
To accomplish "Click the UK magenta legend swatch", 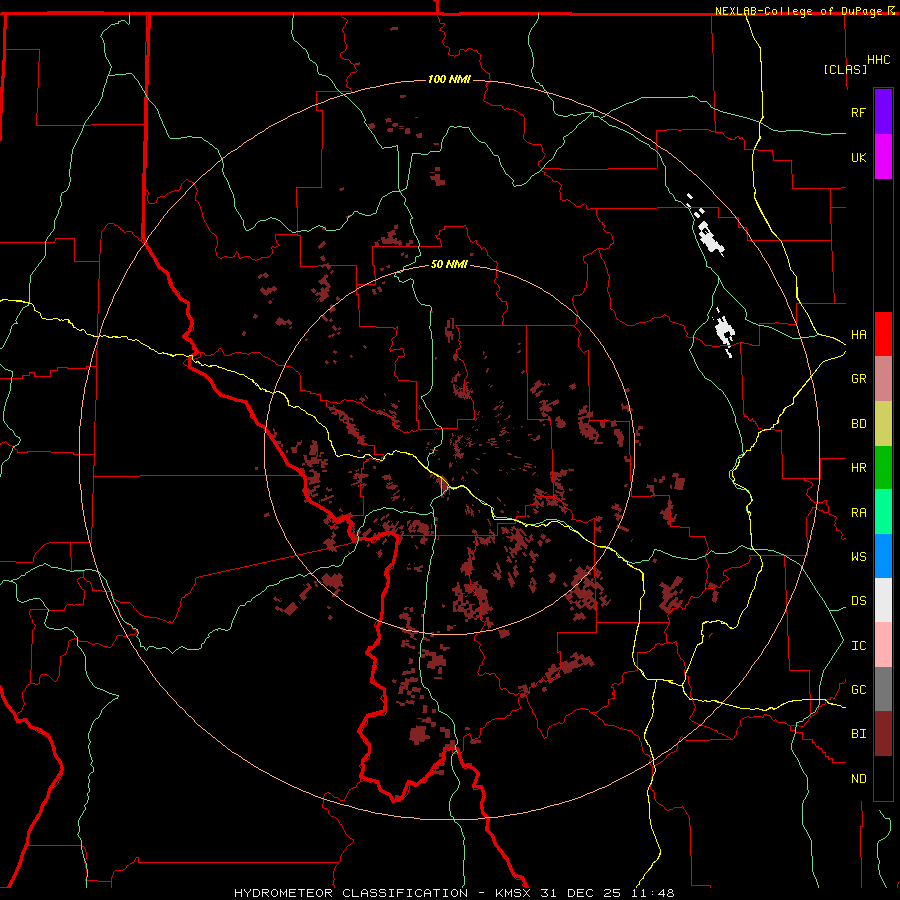I will click(x=883, y=157).
